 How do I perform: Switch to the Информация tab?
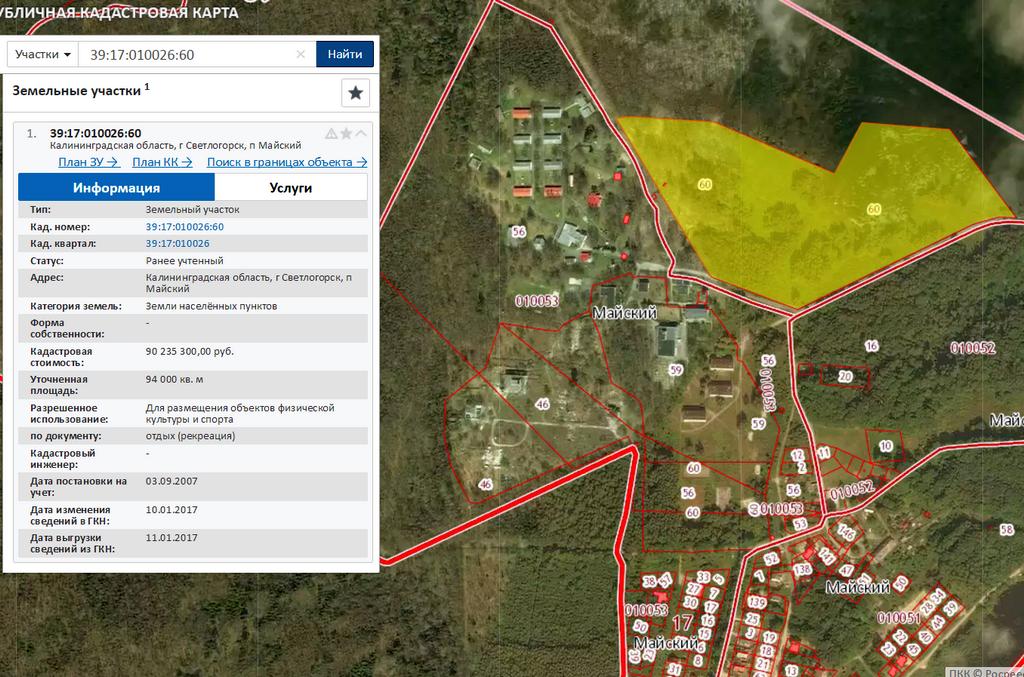point(116,188)
